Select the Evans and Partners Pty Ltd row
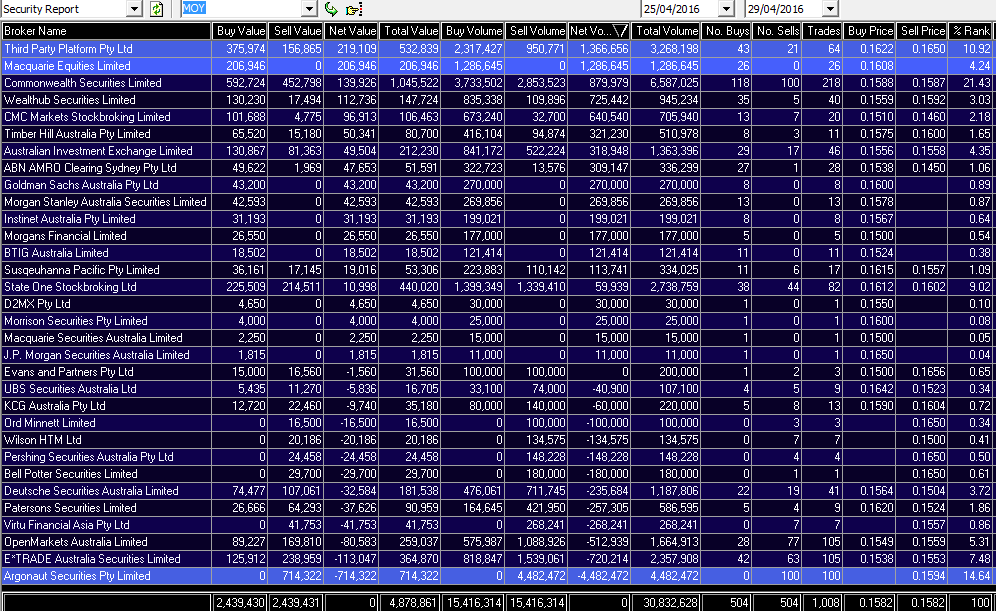The width and height of the screenshot is (996, 611). pyautogui.click(x=497, y=372)
